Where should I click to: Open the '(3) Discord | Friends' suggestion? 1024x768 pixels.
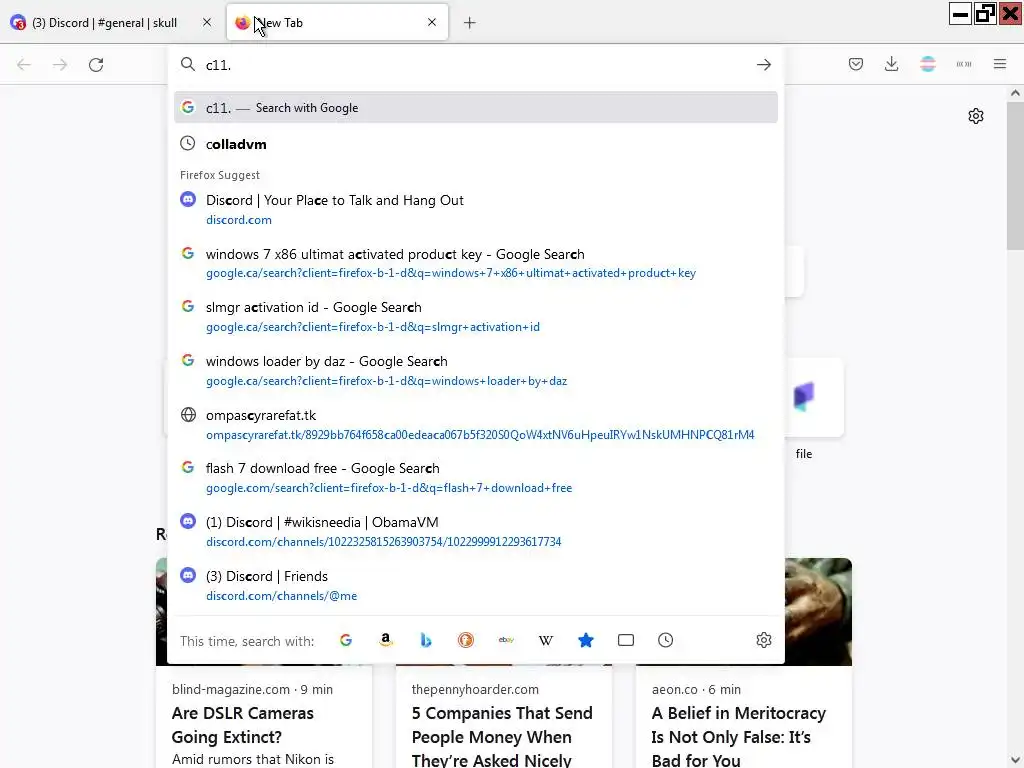click(x=475, y=586)
